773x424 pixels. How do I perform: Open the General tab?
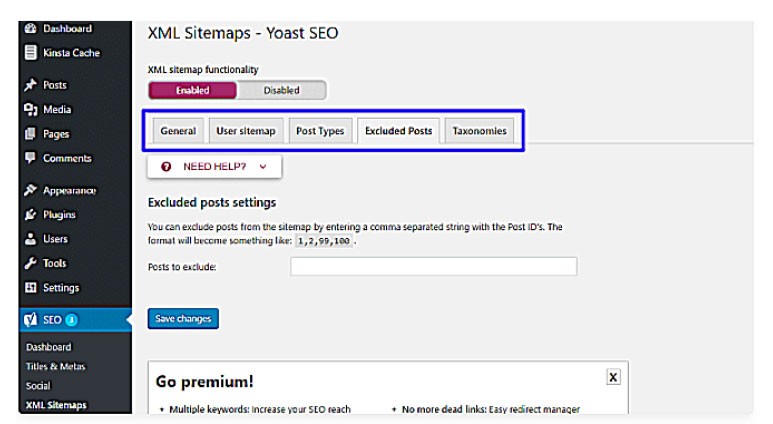[x=178, y=131]
